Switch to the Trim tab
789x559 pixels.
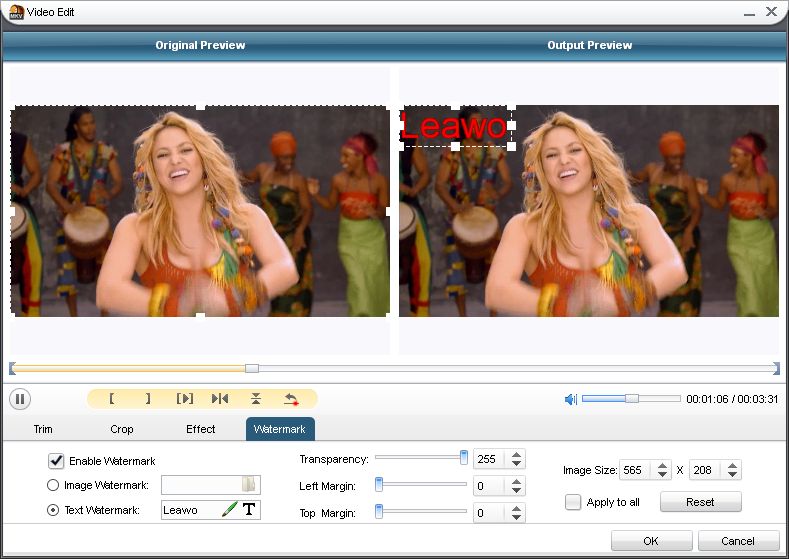tap(43, 429)
